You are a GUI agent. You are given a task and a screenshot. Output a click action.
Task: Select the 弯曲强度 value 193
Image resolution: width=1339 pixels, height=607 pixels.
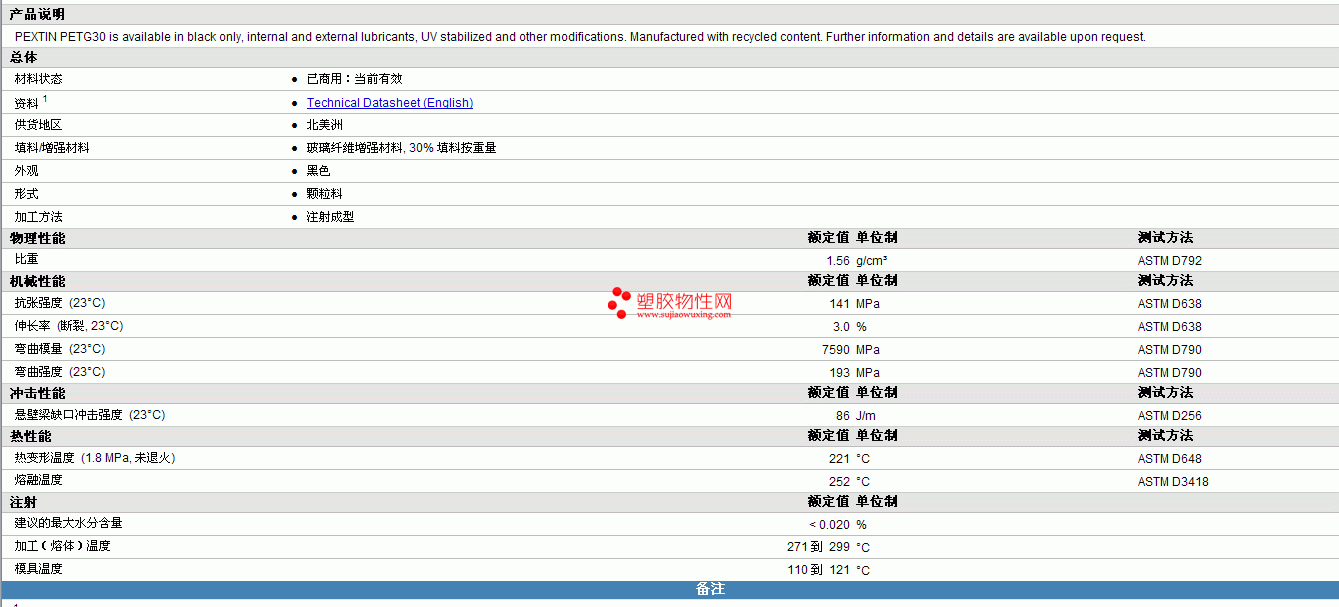[840, 373]
